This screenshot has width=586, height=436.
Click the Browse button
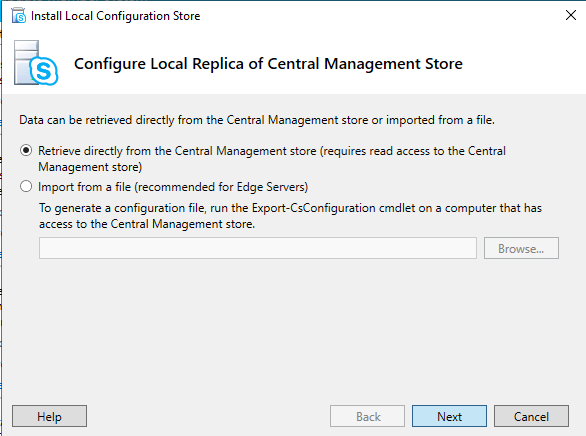521,248
